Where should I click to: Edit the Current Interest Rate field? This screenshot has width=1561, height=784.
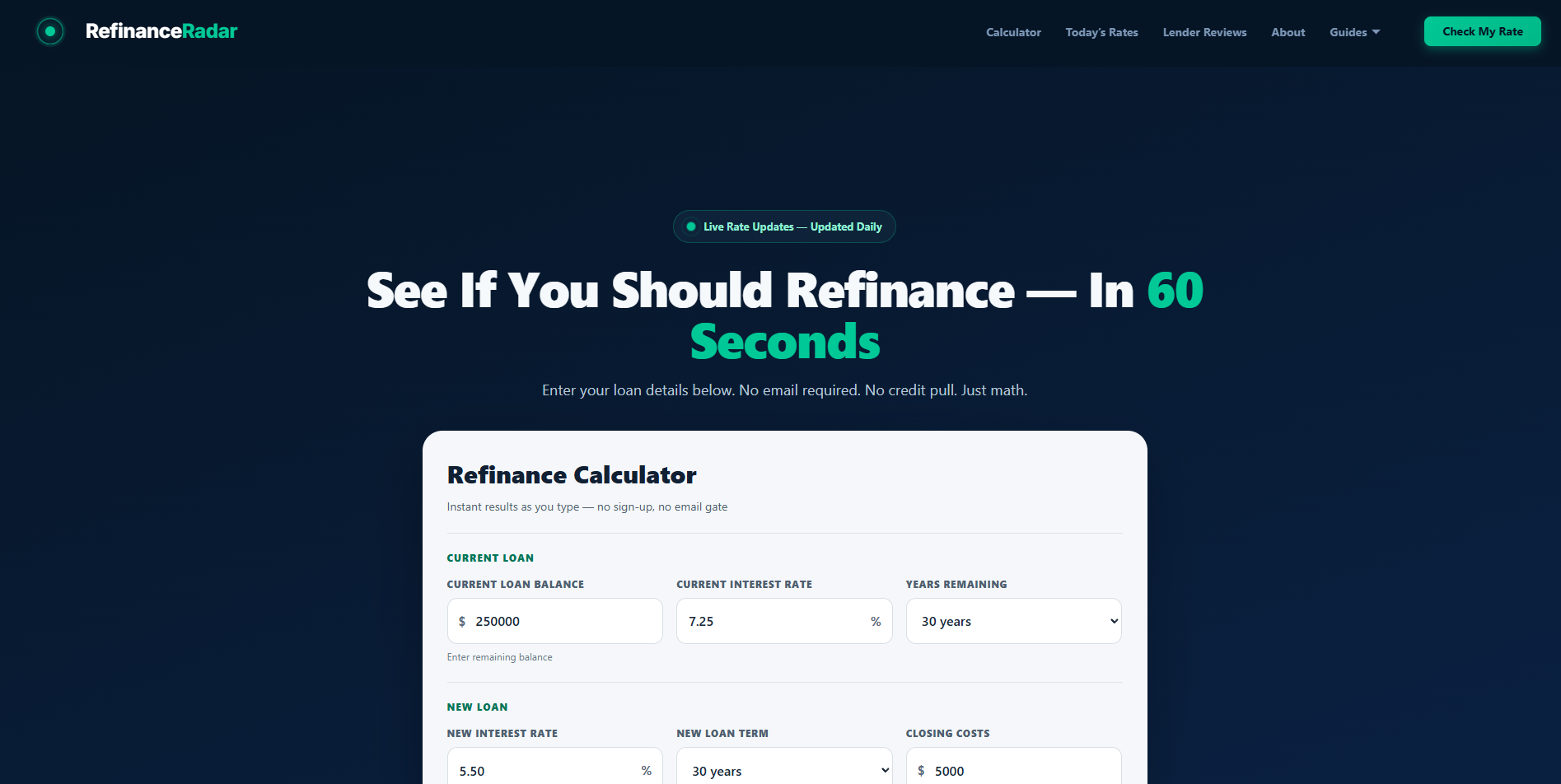pos(783,621)
